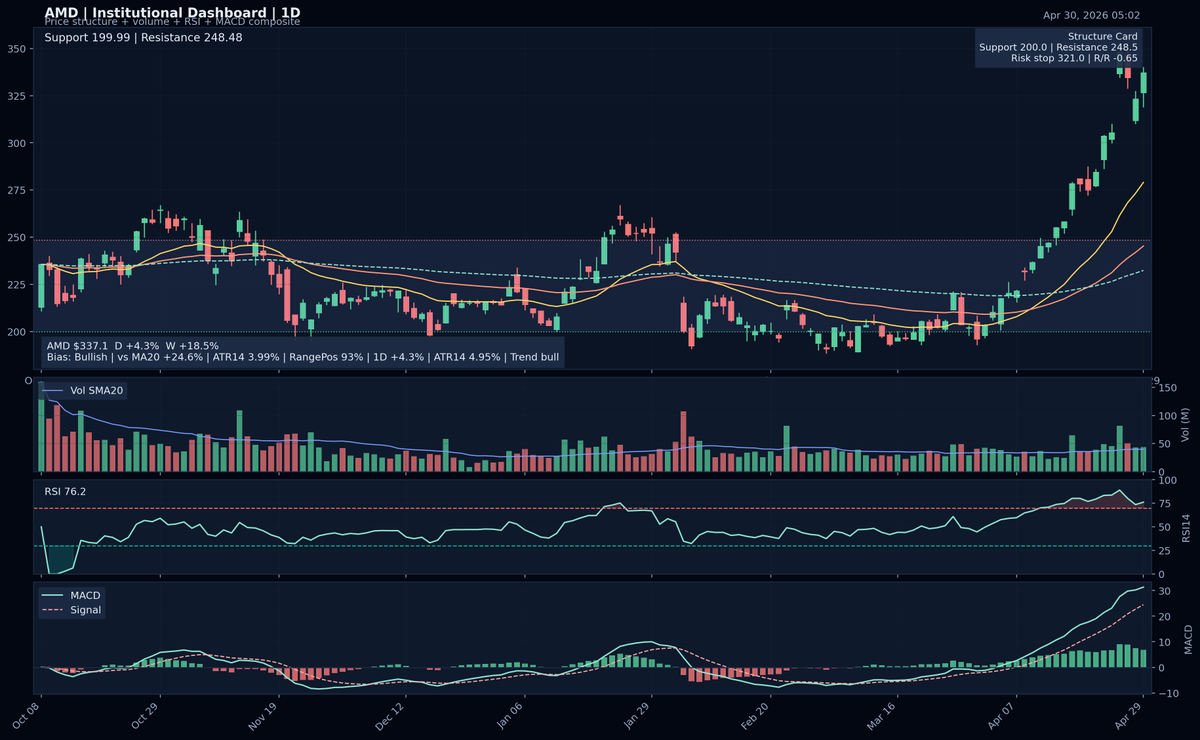1200x740 pixels.
Task: Click the 275 price axis label
Action: [16, 190]
